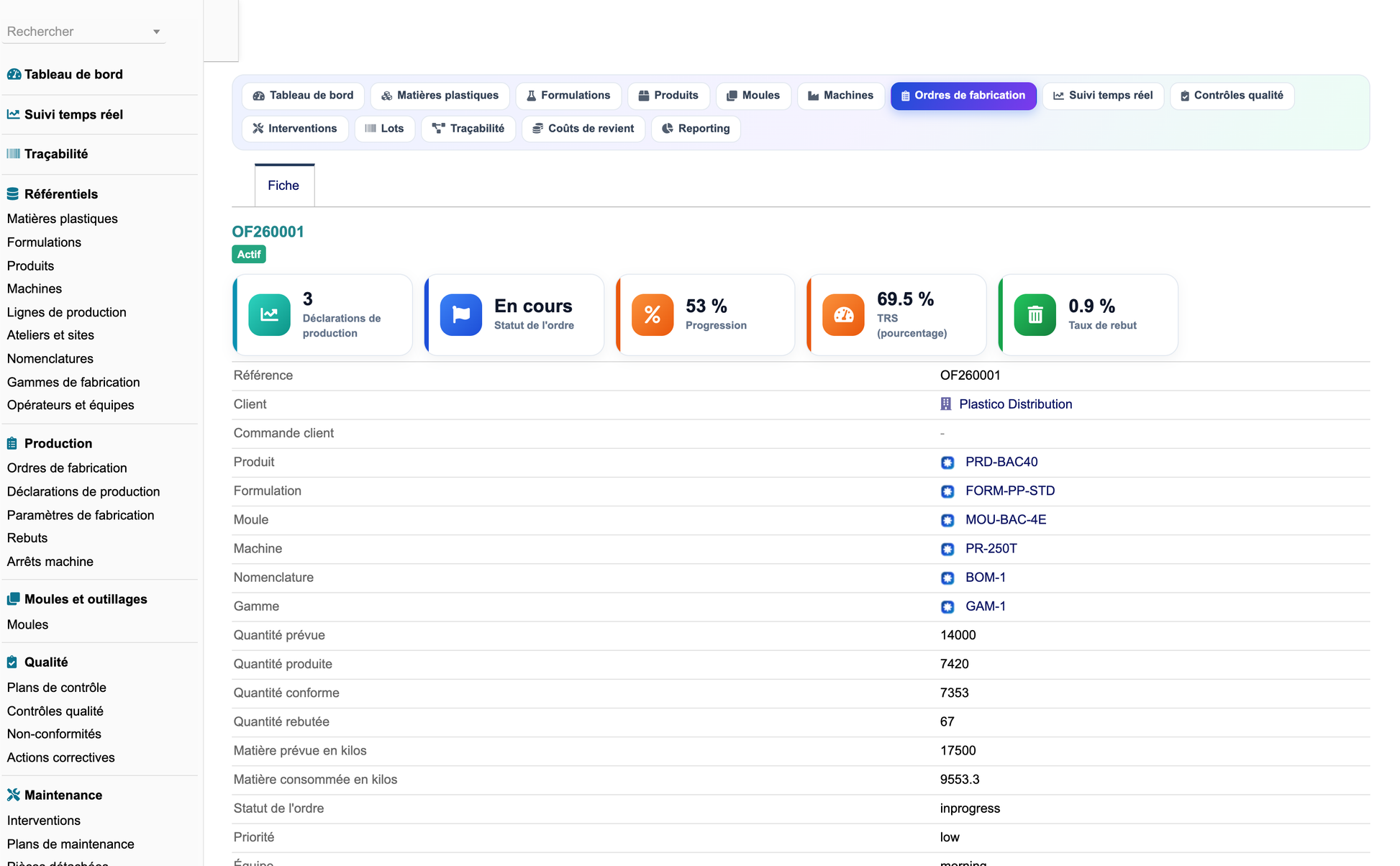Click the Quantité prévue value 14000
Screen dimensions: 1400x866
point(958,635)
